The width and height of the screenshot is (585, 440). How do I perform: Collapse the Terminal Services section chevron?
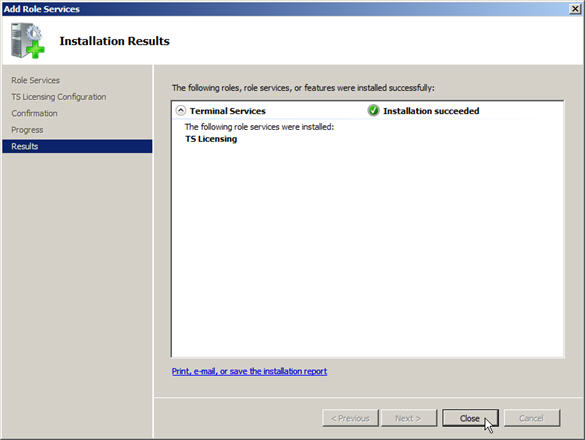[x=181, y=110]
